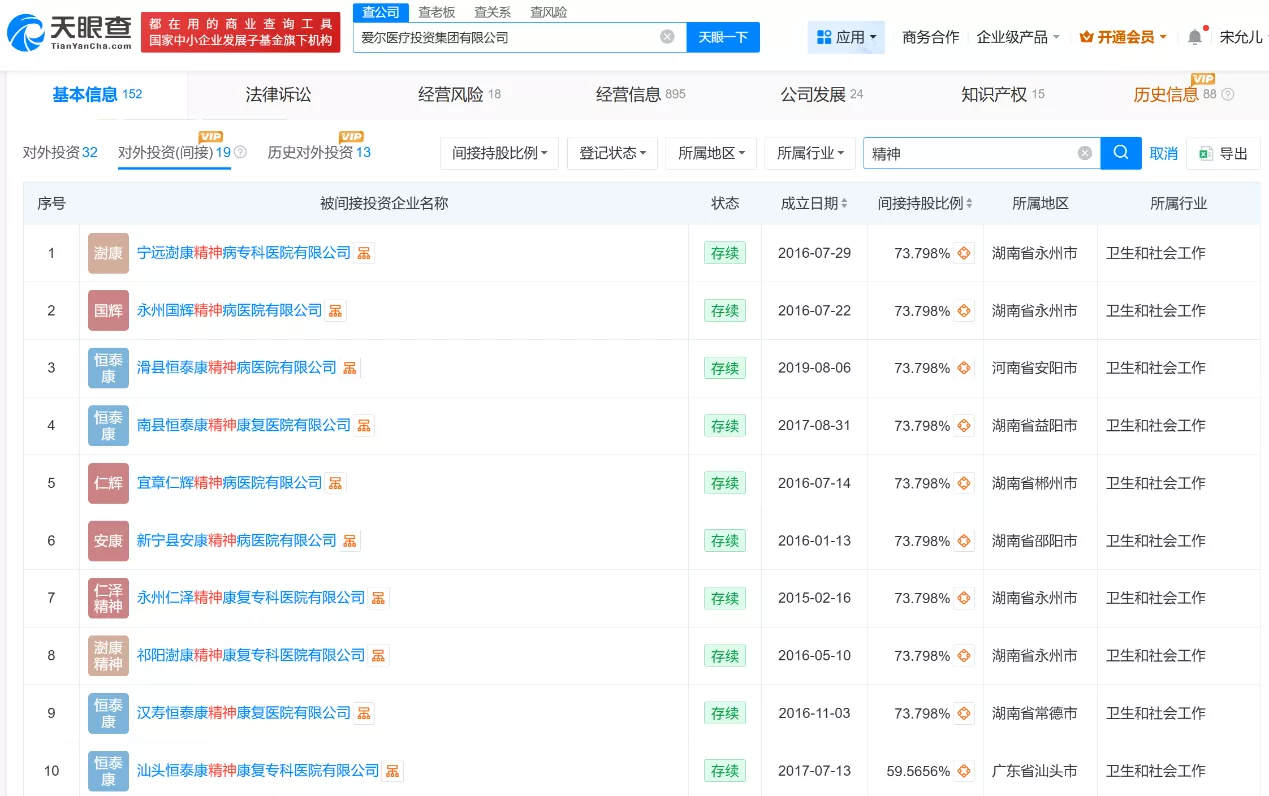The width and height of the screenshot is (1269, 796).
Task: Click the shareholding chain icon next to 59.5656%
Action: 964,771
